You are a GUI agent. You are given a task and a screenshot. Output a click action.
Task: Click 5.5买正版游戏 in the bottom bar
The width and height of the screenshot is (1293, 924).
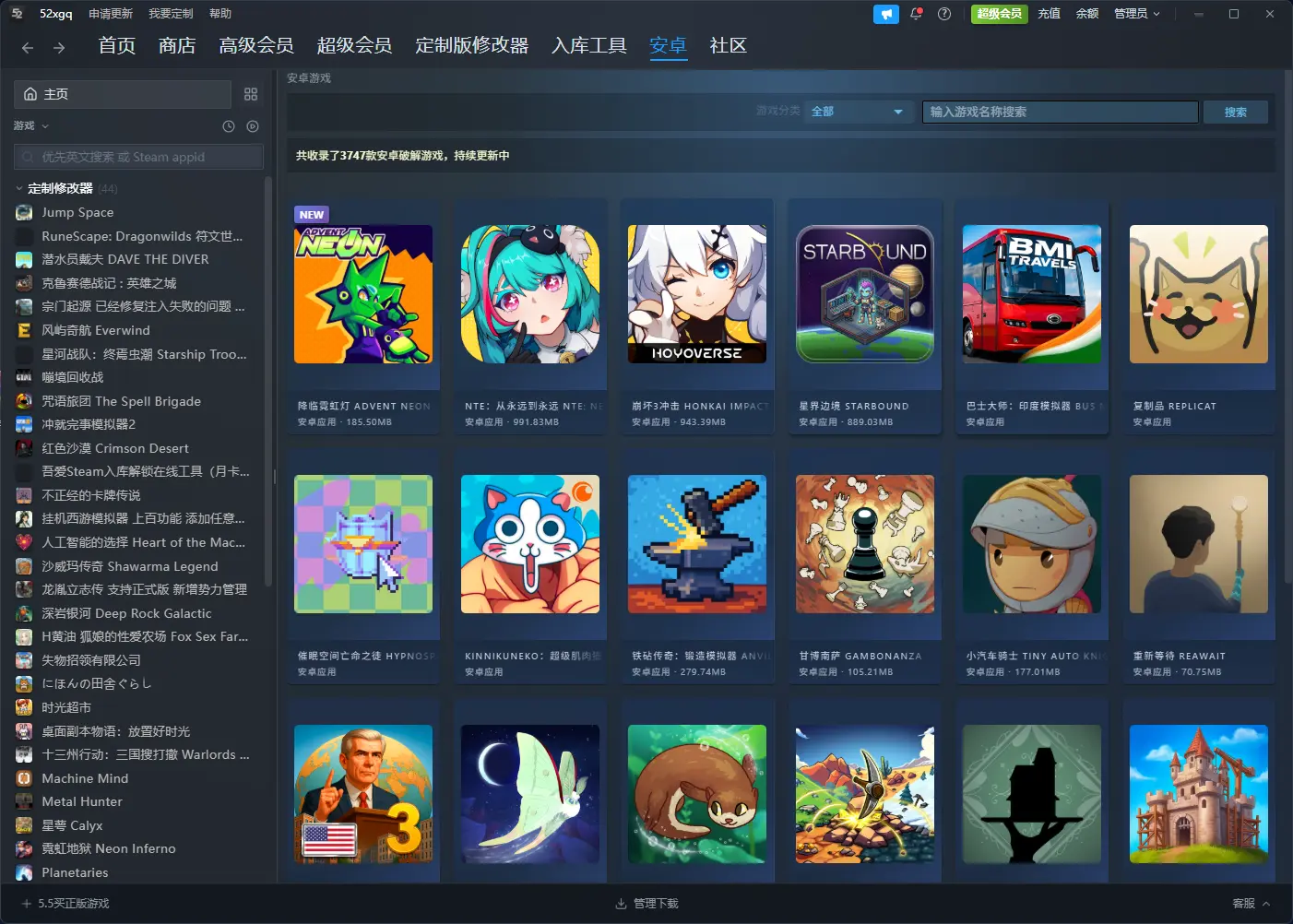click(74, 904)
